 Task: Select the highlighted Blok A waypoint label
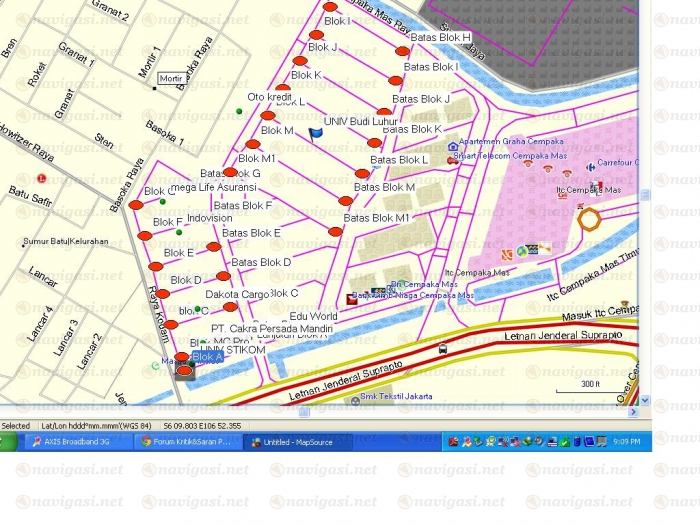click(206, 357)
